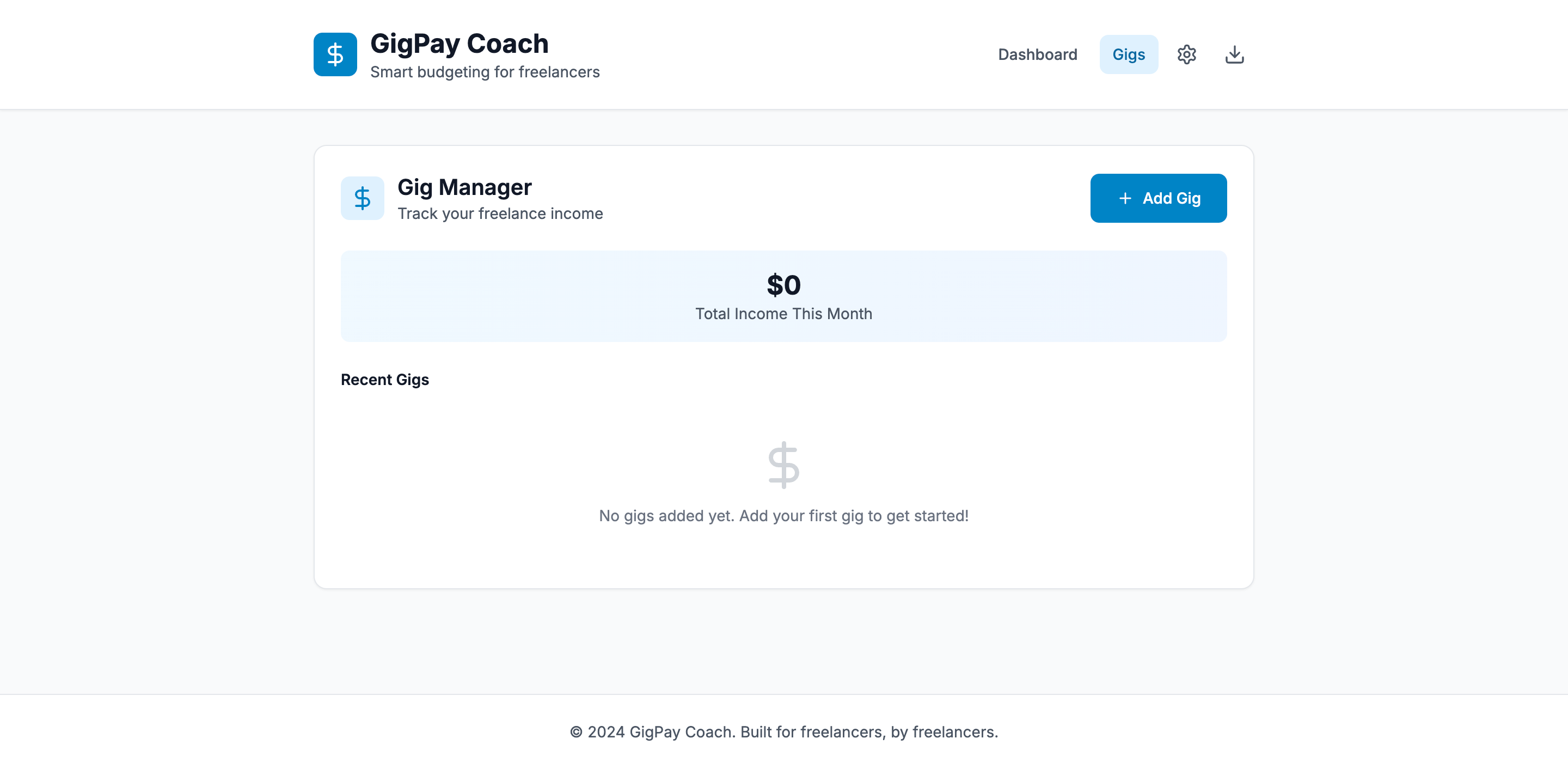This screenshot has height=769, width=1568.
Task: Click the GigPay Coach title link
Action: click(x=459, y=42)
